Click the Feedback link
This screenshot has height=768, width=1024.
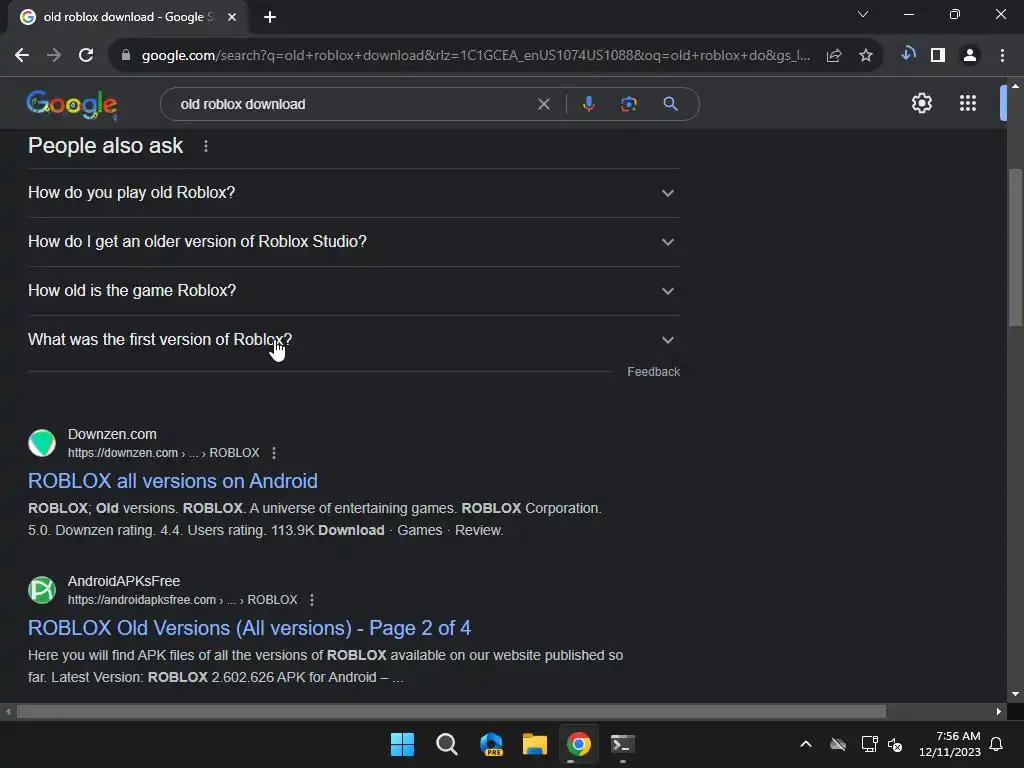(654, 372)
